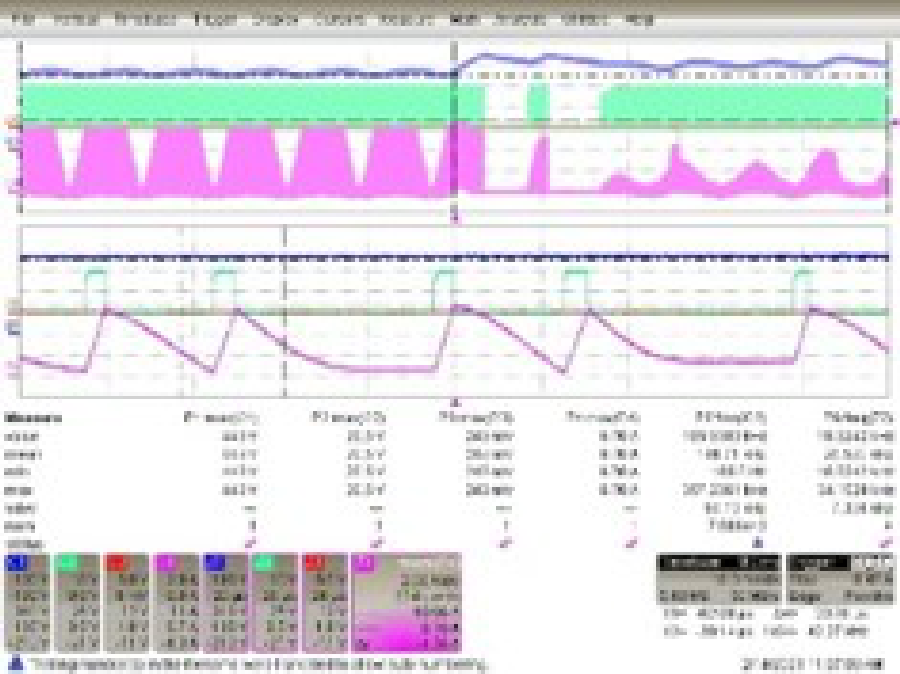The height and width of the screenshot is (674, 900).
Task: Select the red C3 channel descriptor box
Action: 125,601
